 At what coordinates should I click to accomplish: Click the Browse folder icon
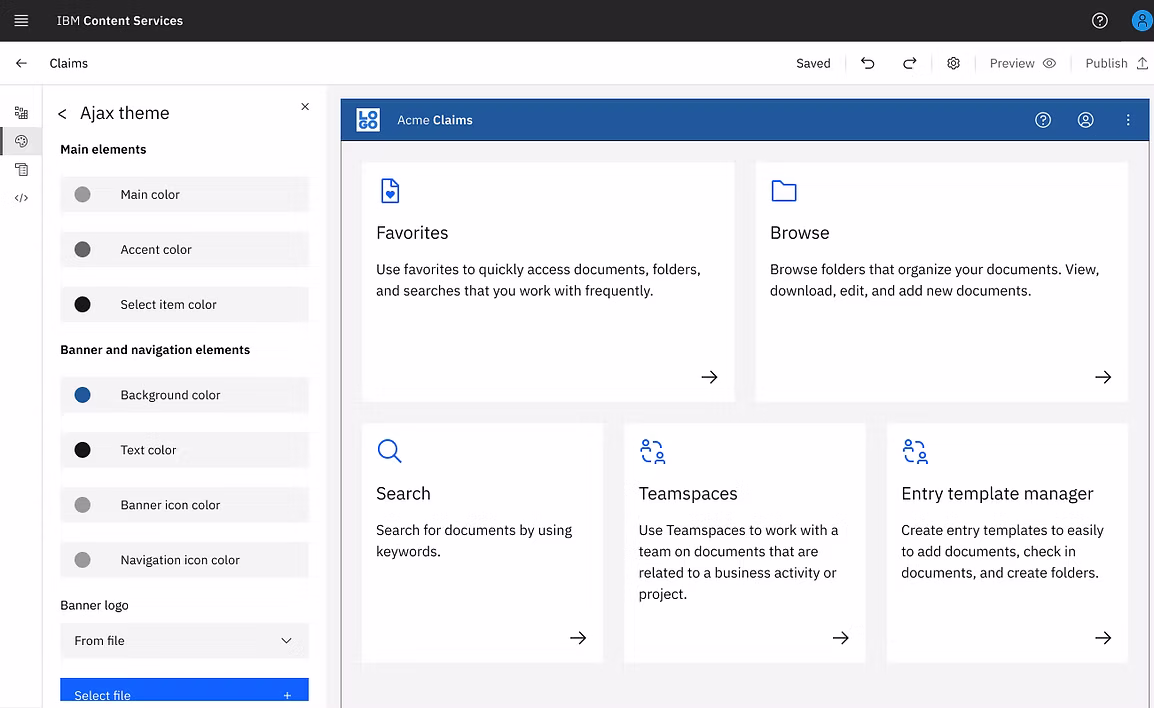(784, 191)
